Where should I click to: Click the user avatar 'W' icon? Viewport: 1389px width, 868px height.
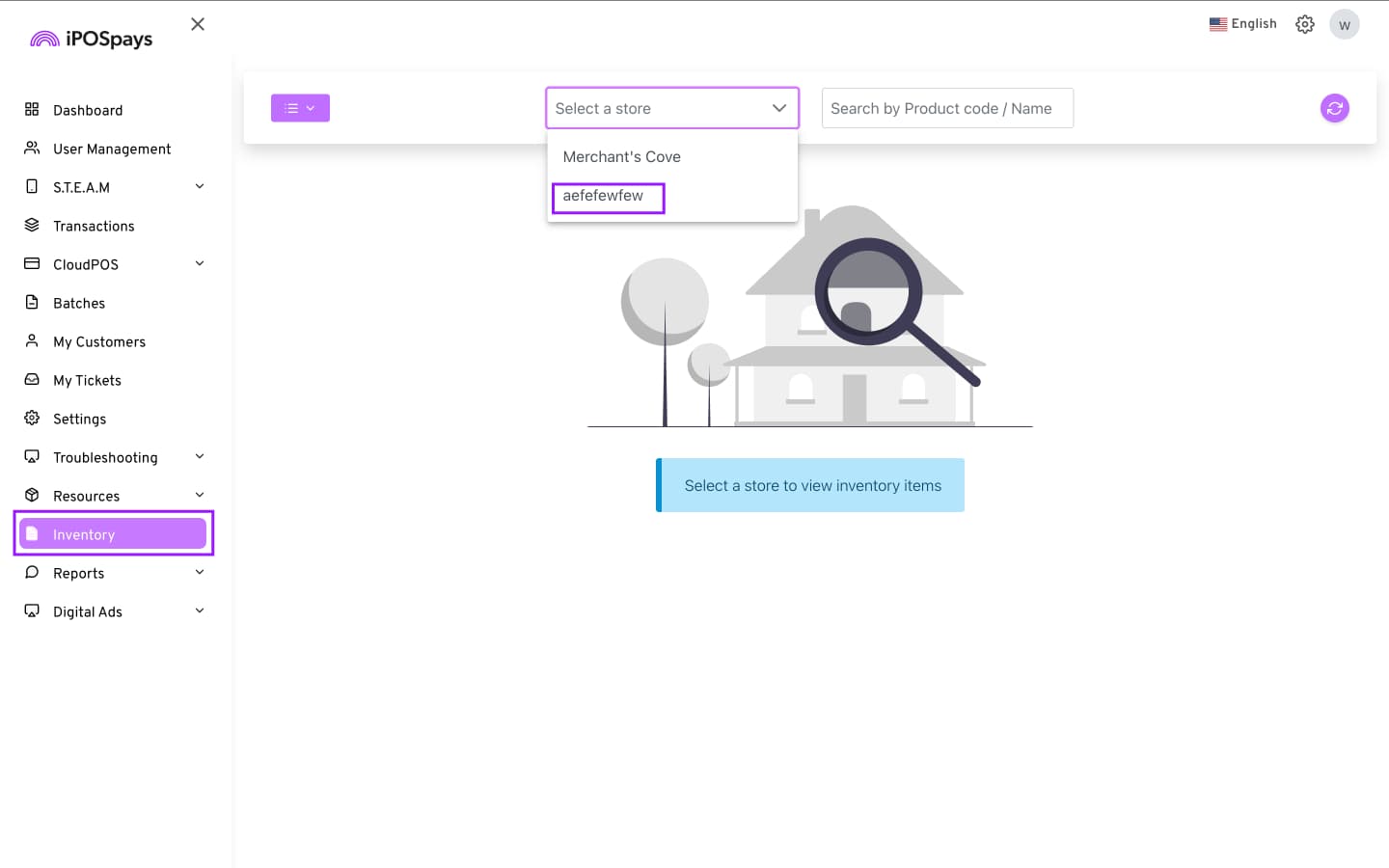[x=1344, y=25]
